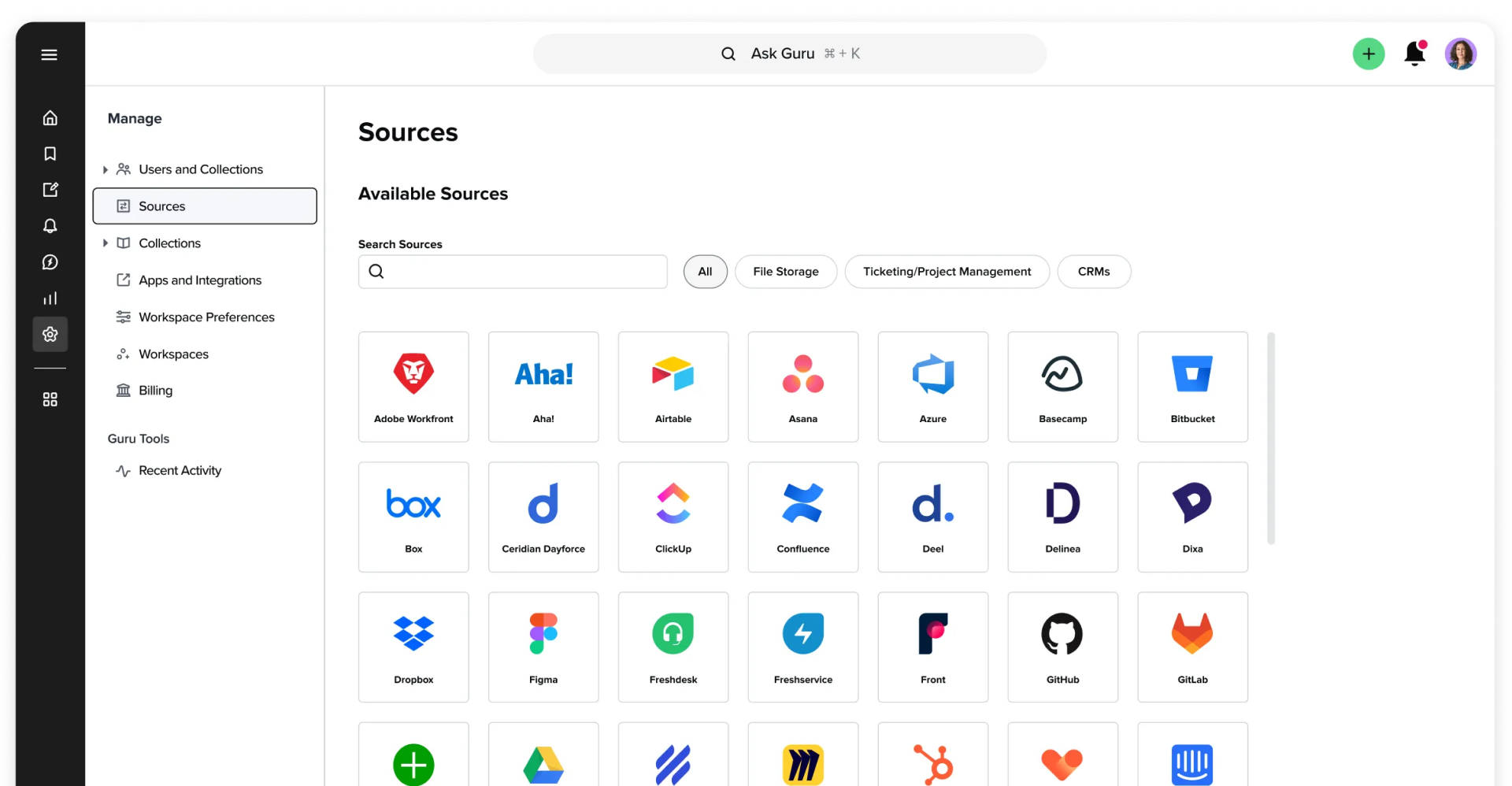Select the Deel source card
Viewport: 1512px width, 786px height.
933,517
